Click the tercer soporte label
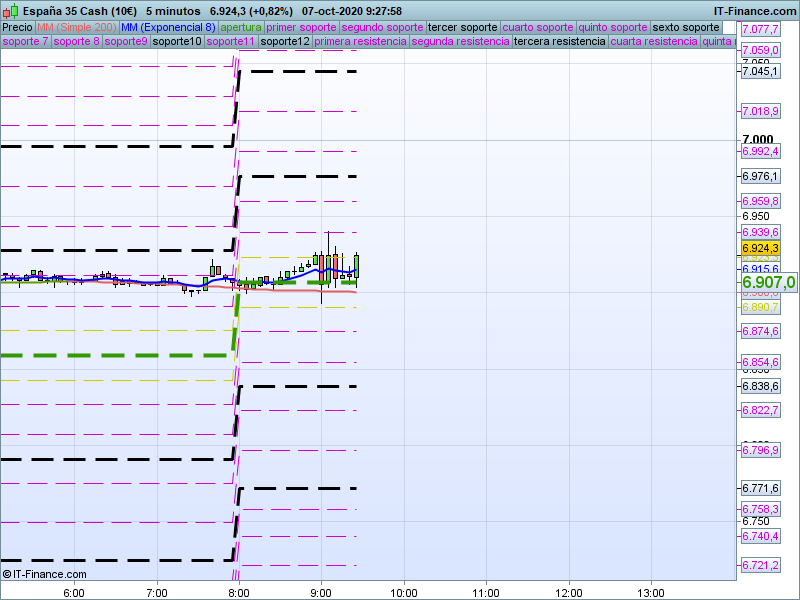The height and width of the screenshot is (600, 800). (462, 28)
